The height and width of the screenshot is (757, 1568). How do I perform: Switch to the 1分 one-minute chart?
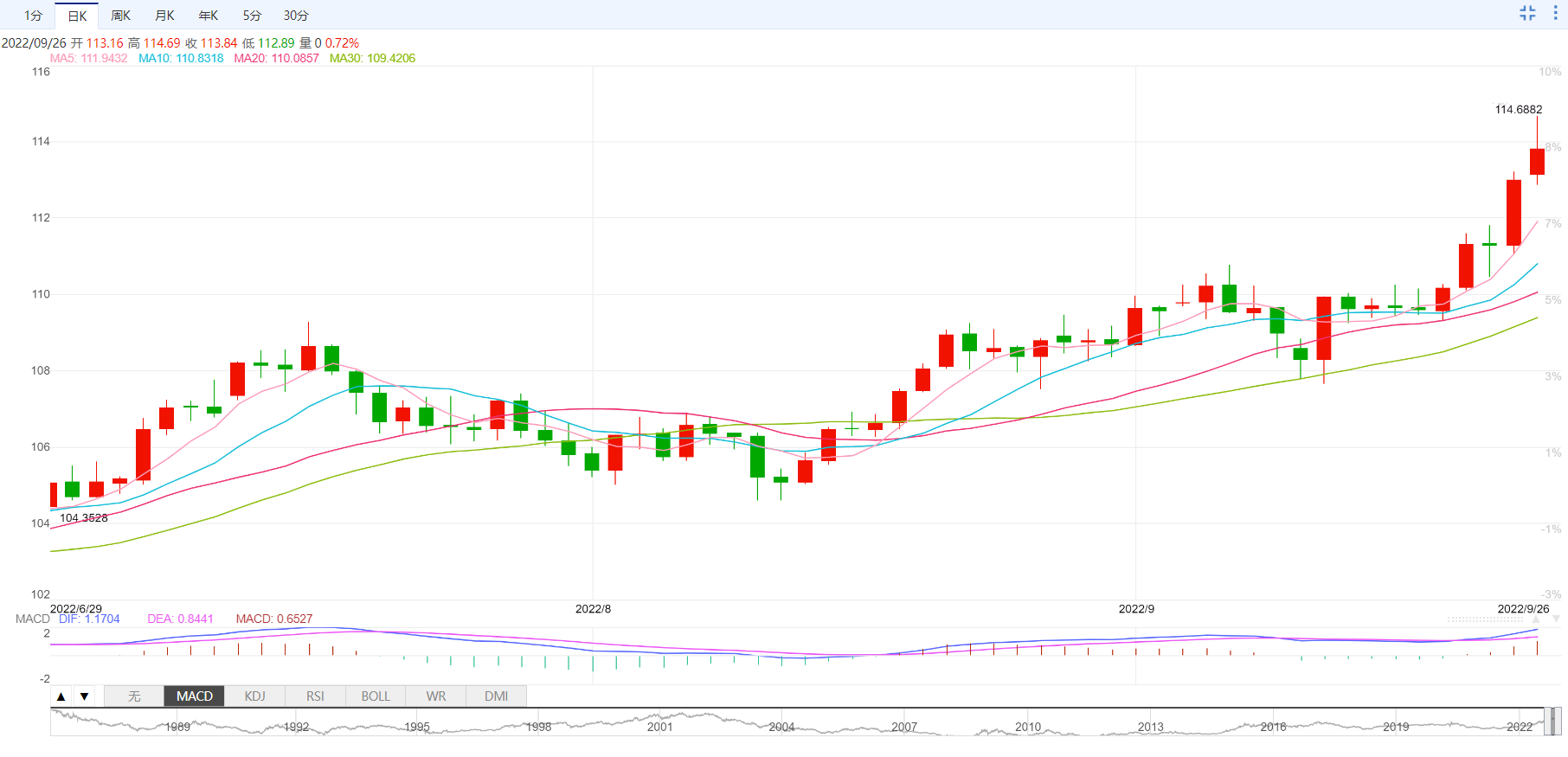click(x=33, y=16)
